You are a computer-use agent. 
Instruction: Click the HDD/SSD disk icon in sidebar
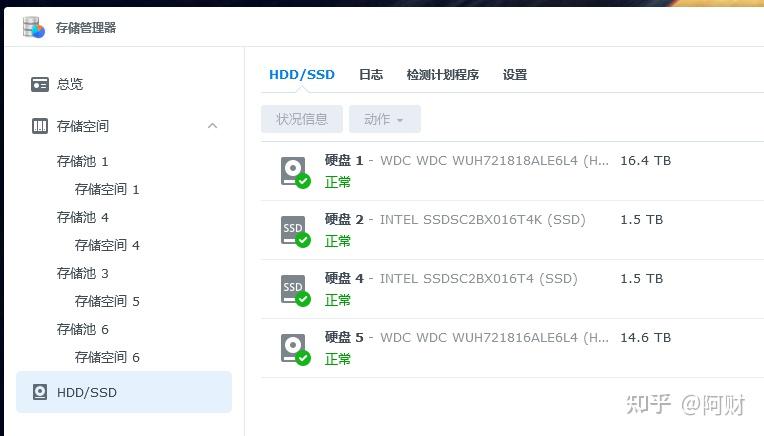(x=39, y=392)
